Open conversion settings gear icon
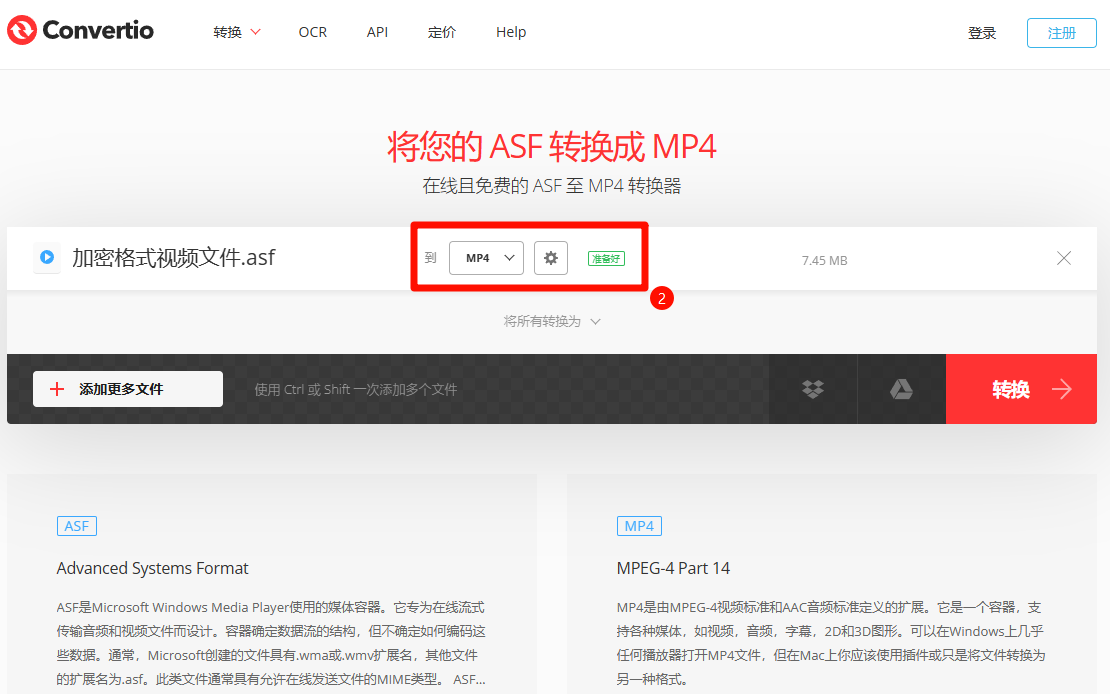1110x694 pixels. coord(551,258)
